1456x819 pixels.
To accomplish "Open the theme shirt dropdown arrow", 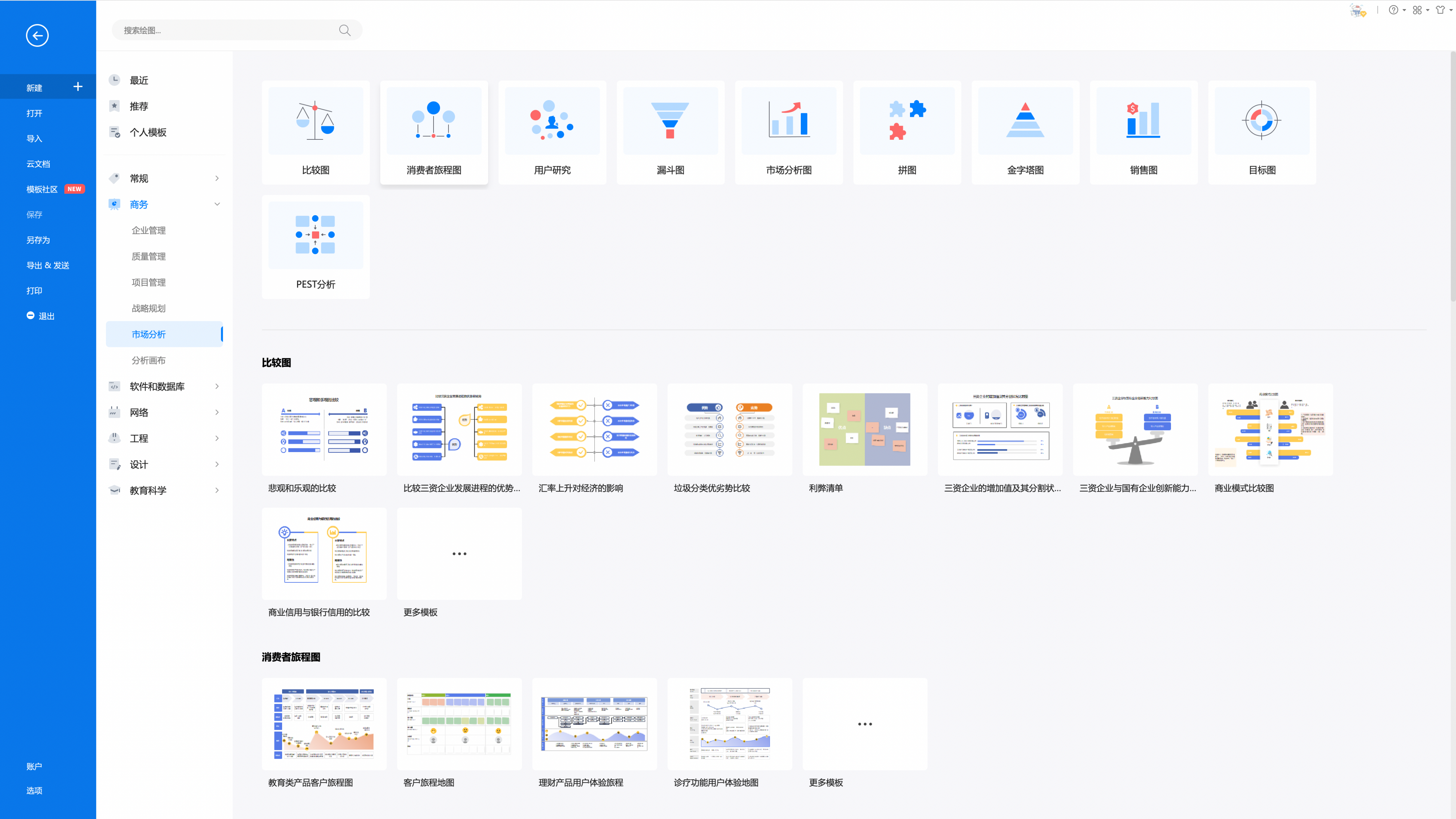I will tap(1451, 10).
